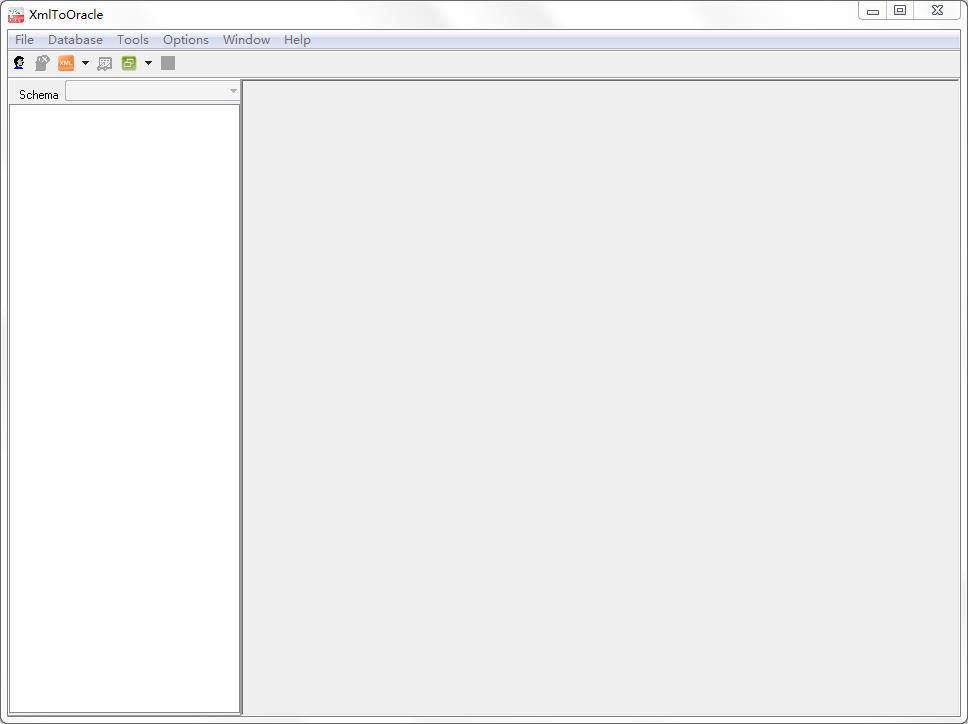The image size is (968, 724).
Task: Open the Tools menu
Action: pos(132,40)
